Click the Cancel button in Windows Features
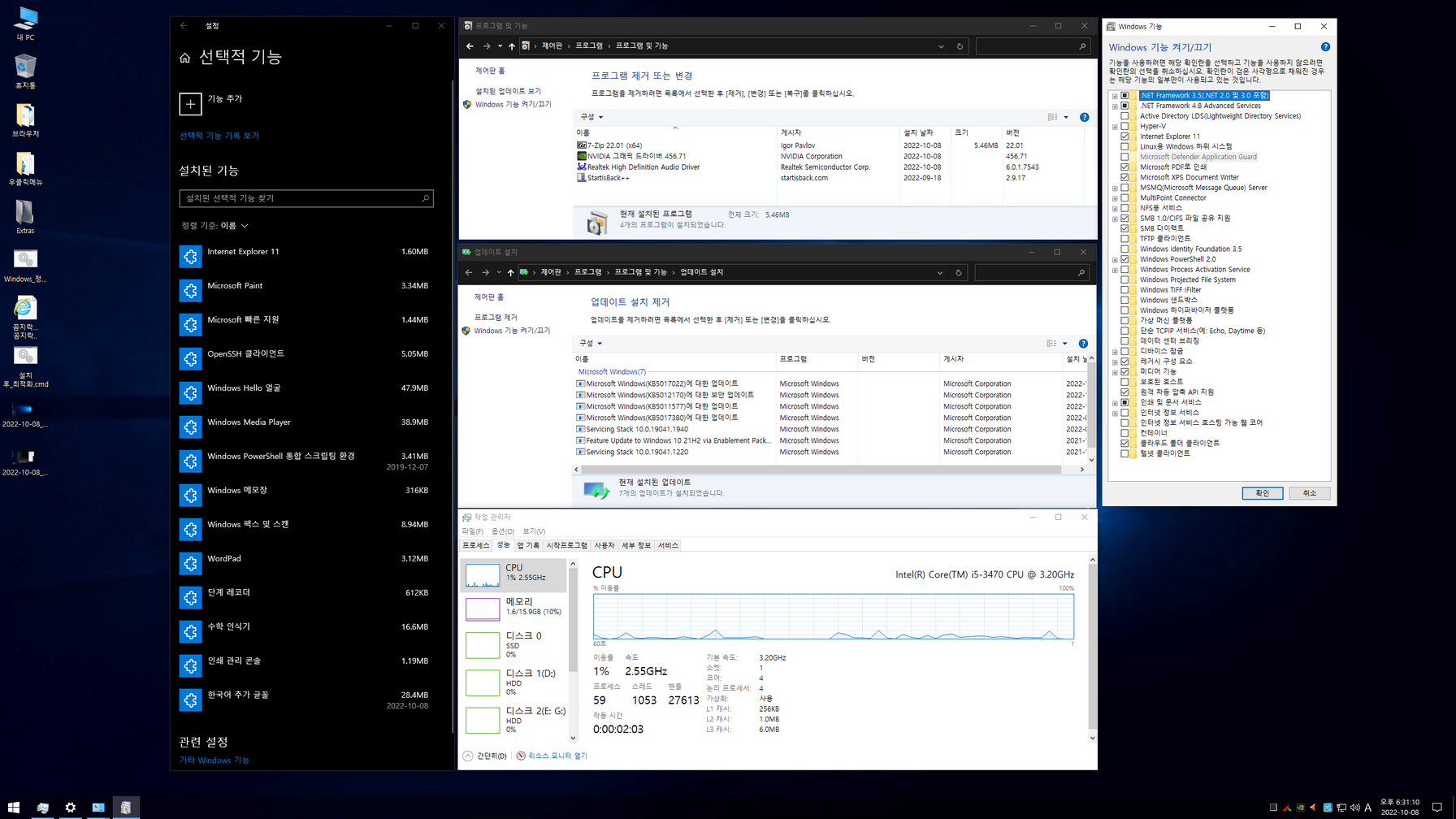 [1309, 493]
